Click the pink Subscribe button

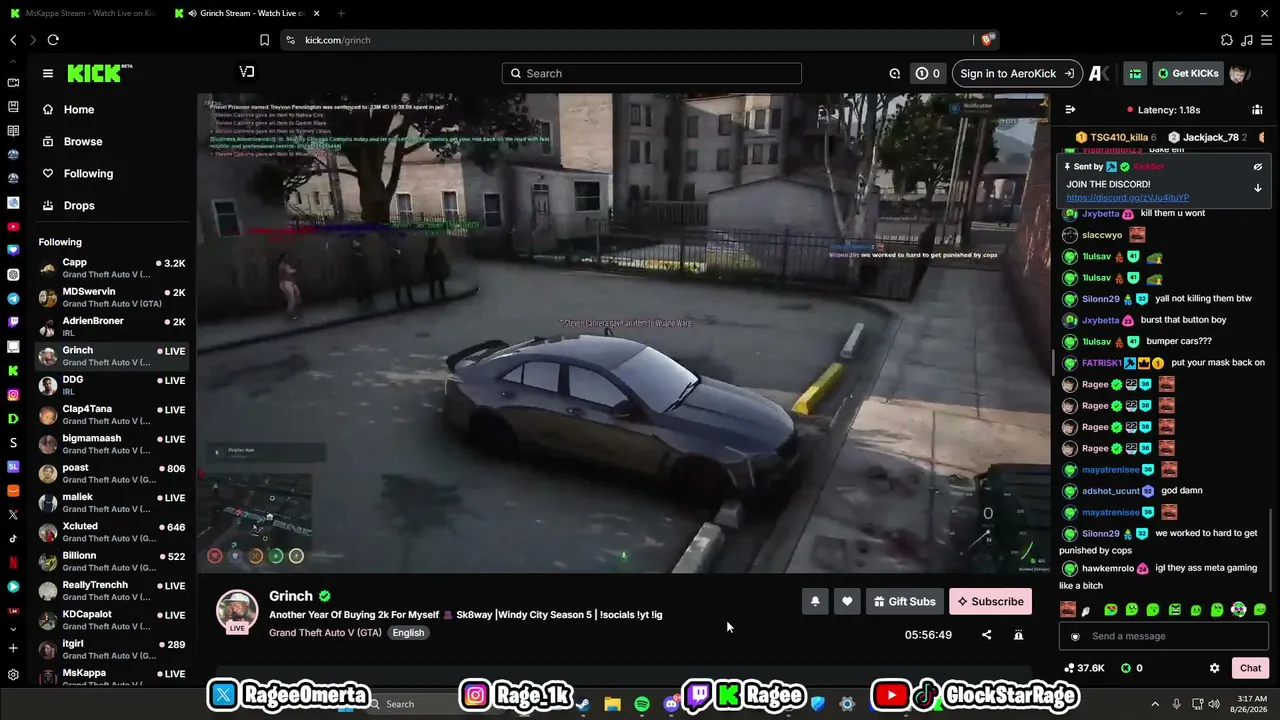990,601
